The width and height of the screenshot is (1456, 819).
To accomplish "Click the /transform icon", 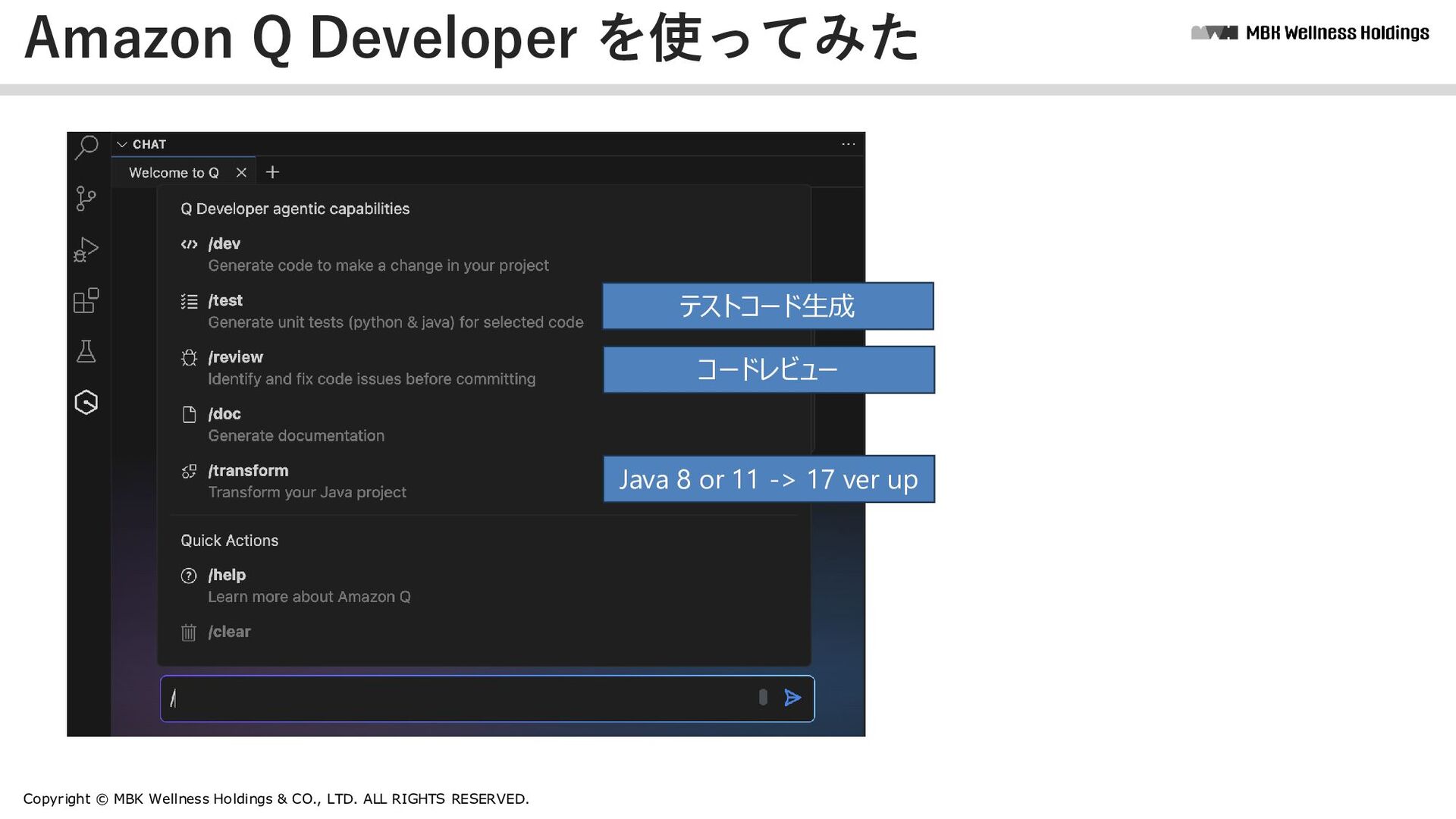I will point(190,472).
